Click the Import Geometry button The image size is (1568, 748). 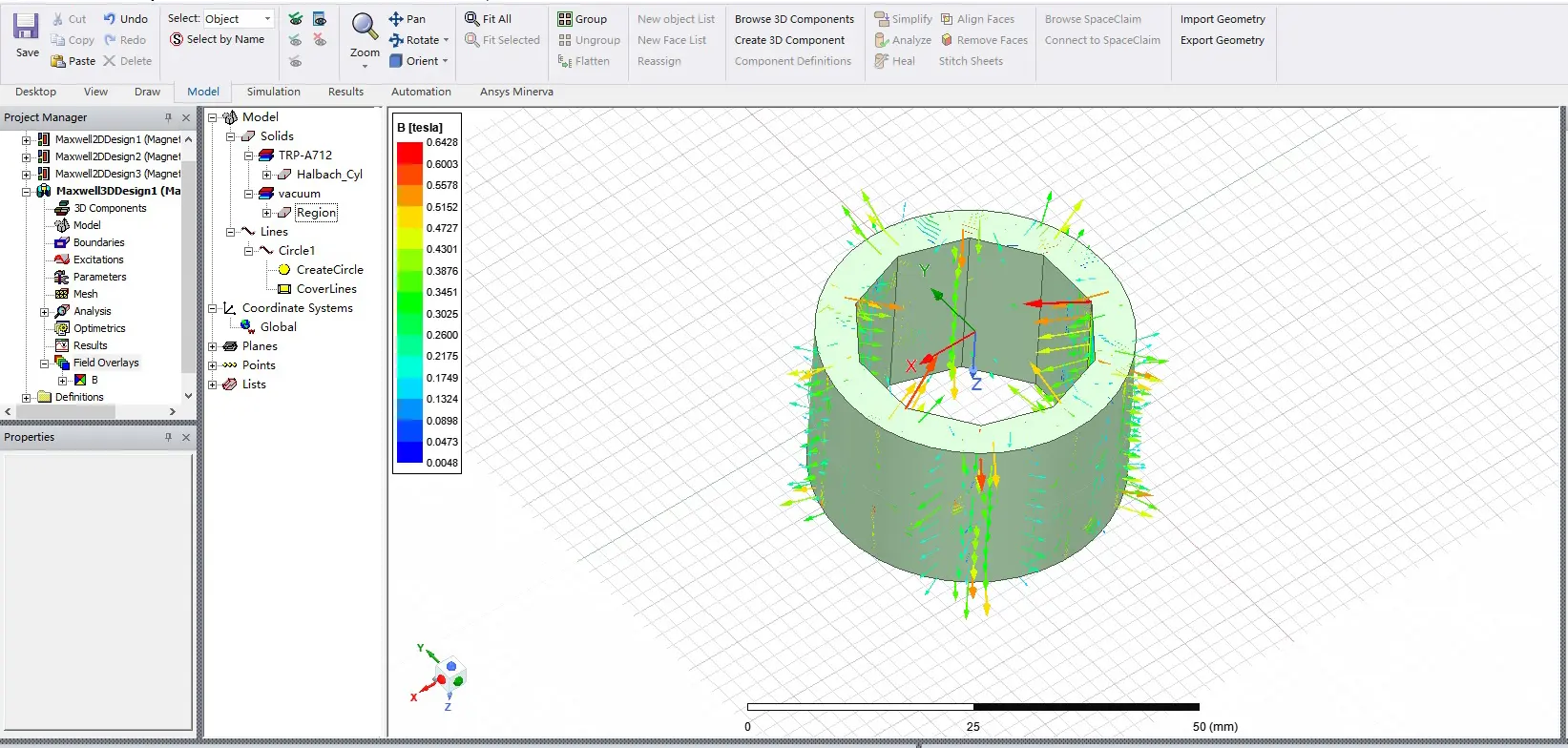[x=1222, y=19]
